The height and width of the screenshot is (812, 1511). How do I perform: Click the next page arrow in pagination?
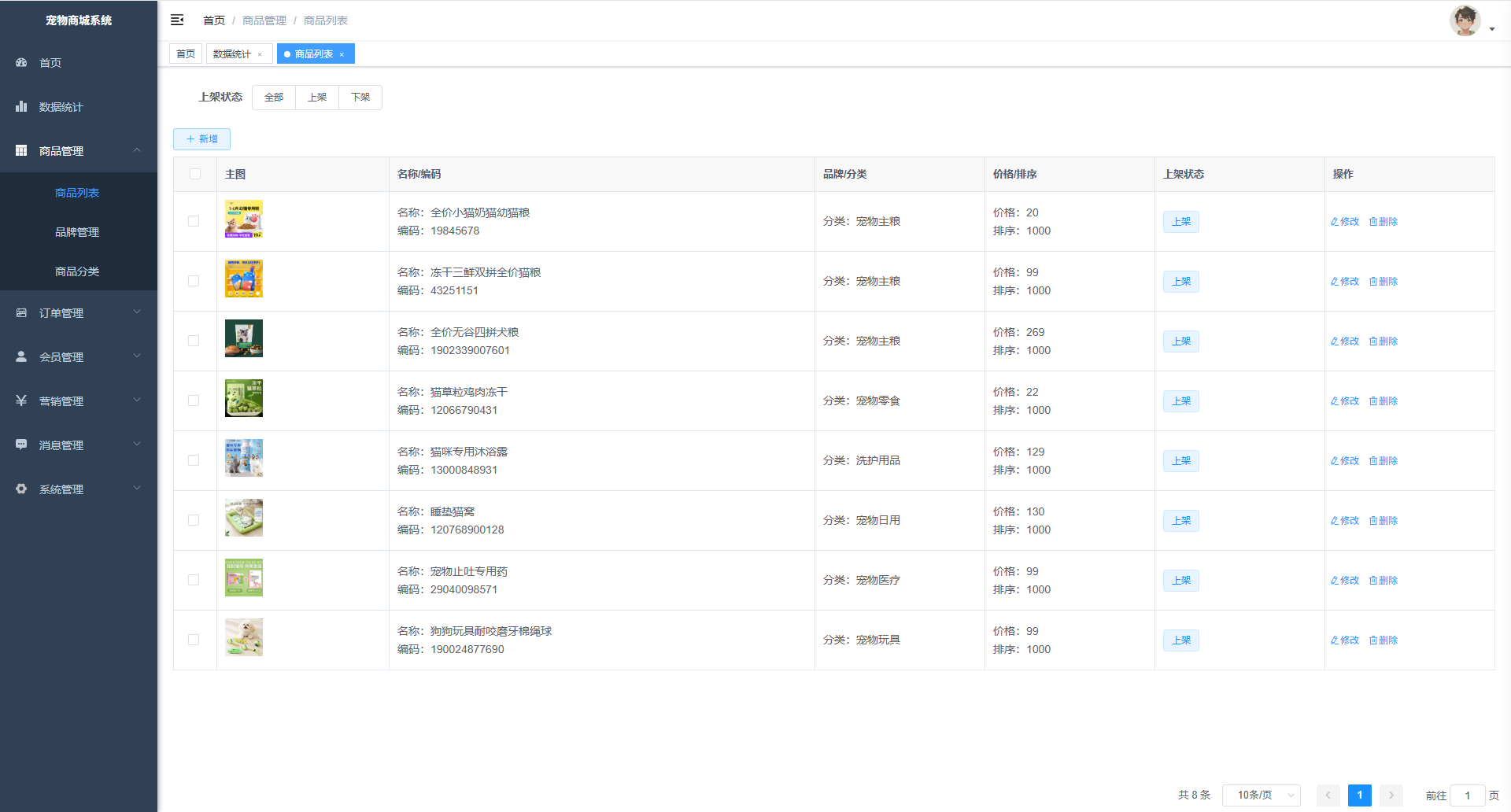tap(1391, 795)
